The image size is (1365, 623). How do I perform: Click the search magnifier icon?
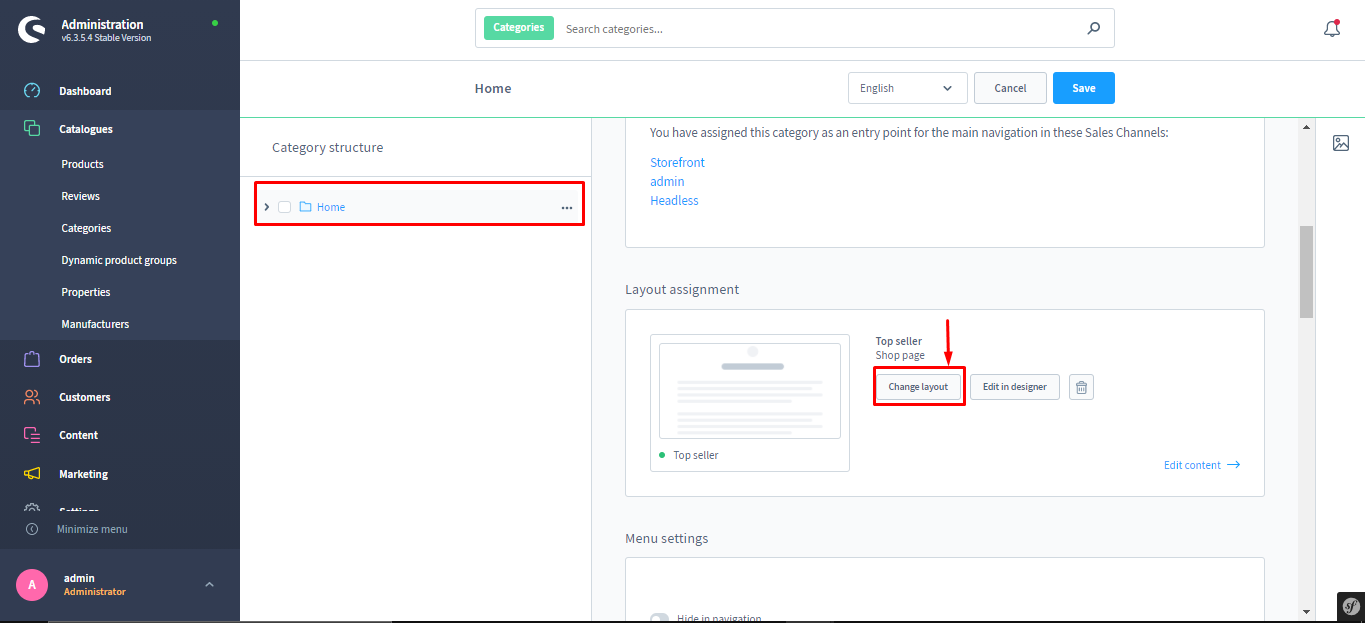pyautogui.click(x=1093, y=29)
